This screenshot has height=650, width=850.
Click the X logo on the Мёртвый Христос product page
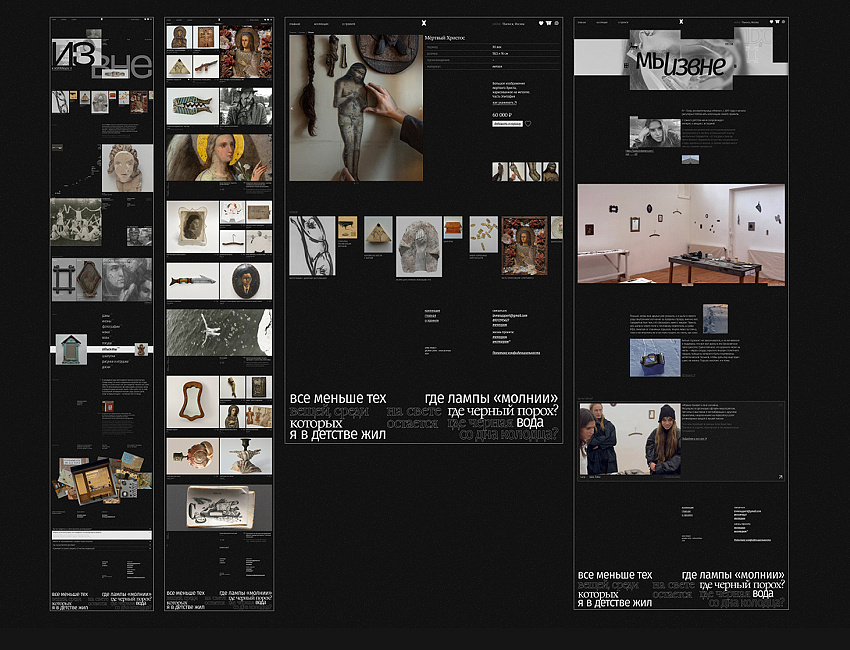point(424,23)
